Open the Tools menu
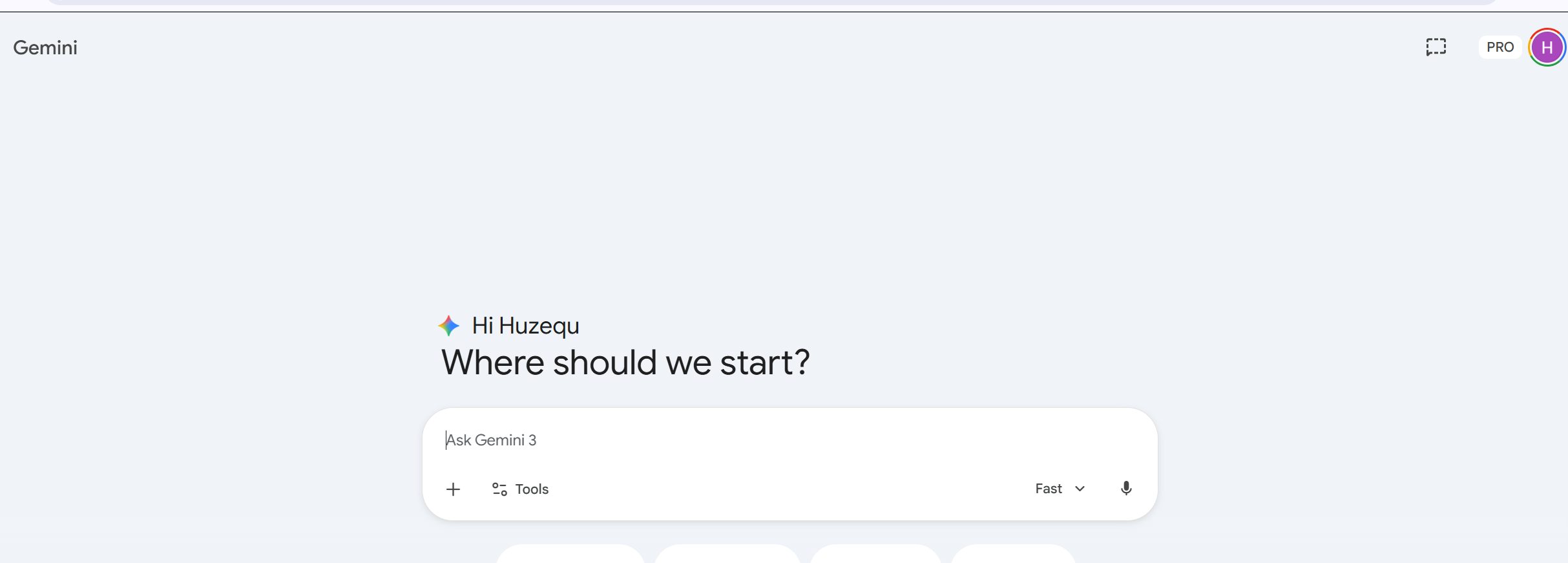 click(520, 489)
